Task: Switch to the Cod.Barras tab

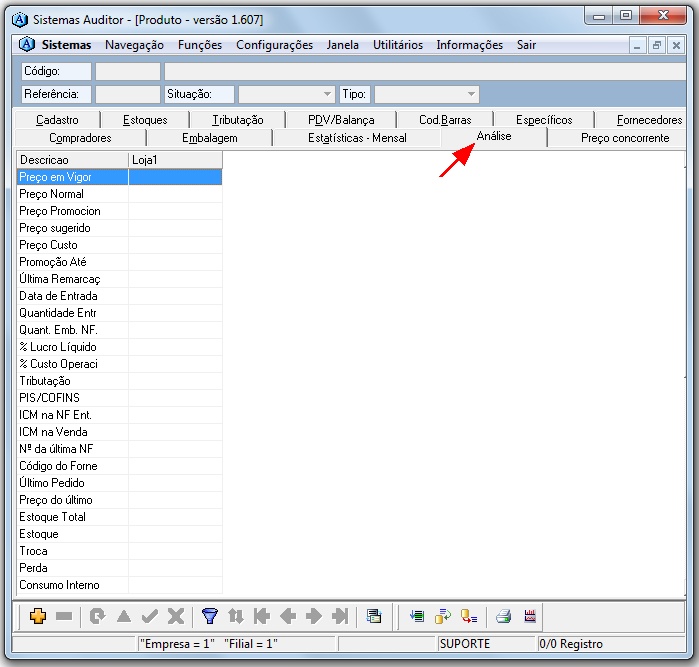Action: pyautogui.click(x=445, y=120)
